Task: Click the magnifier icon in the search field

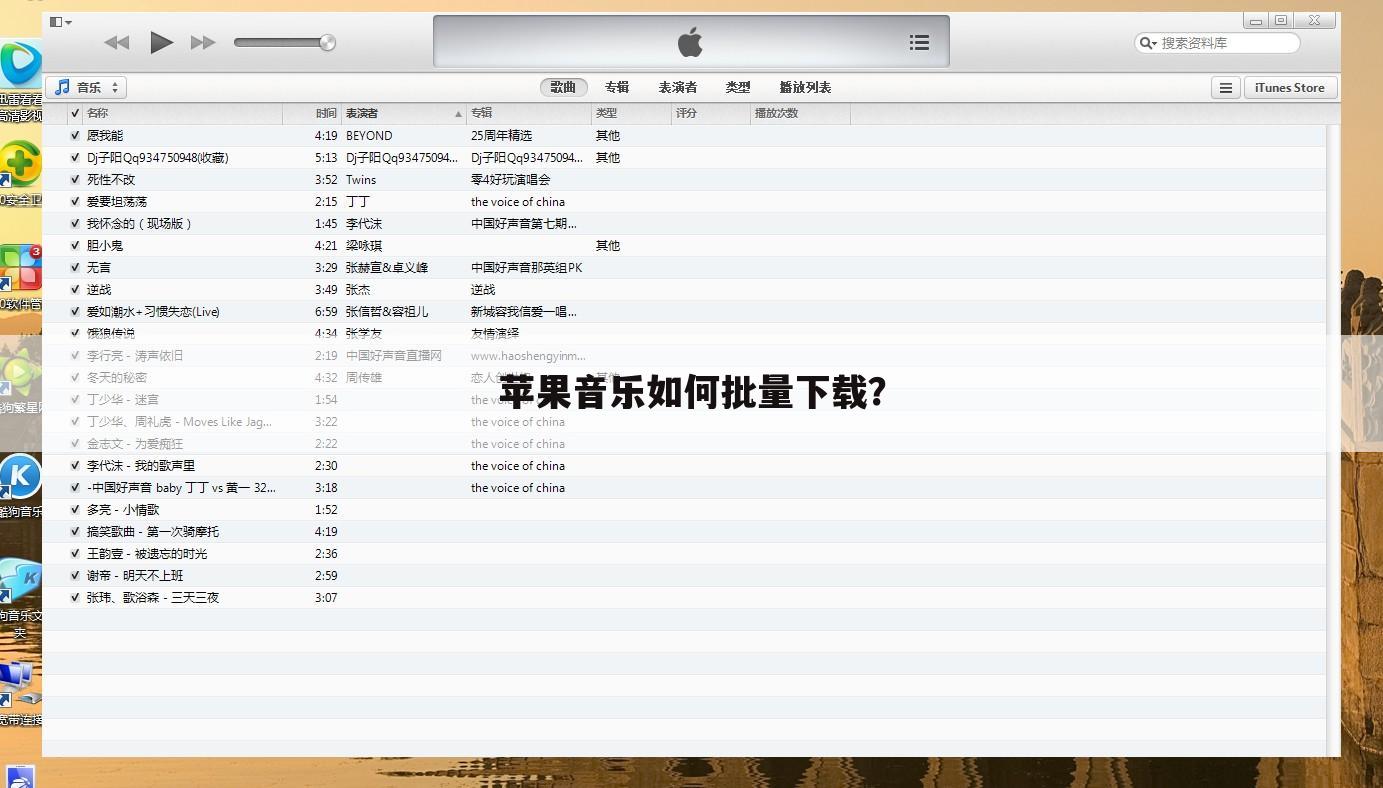Action: coord(1146,42)
